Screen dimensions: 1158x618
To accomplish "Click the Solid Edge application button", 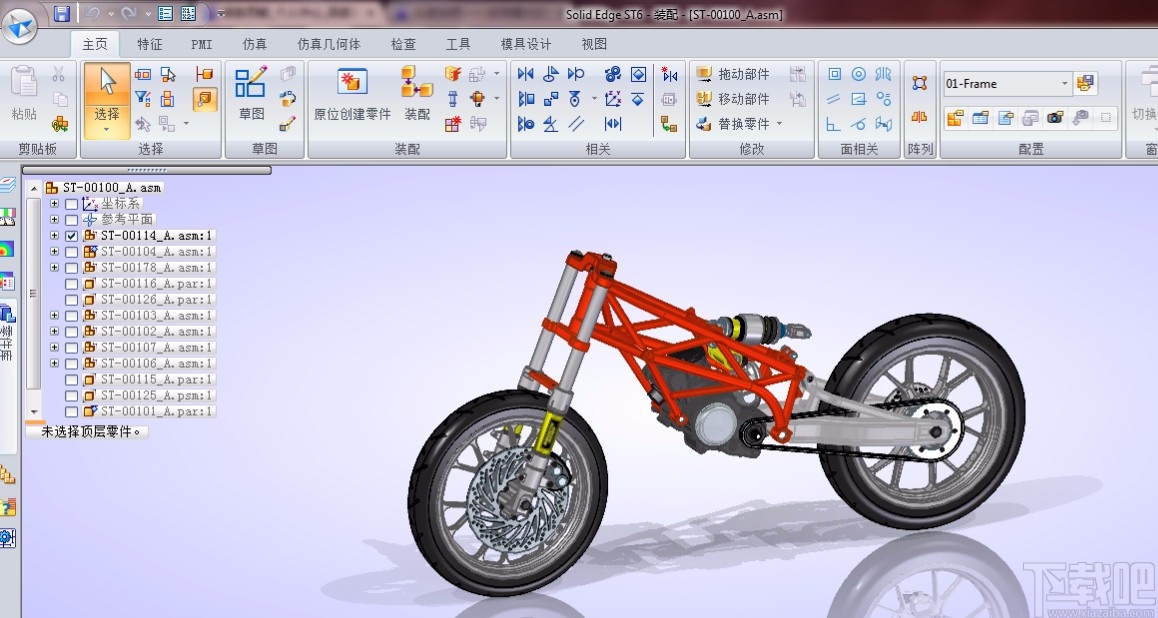I will tap(20, 26).
